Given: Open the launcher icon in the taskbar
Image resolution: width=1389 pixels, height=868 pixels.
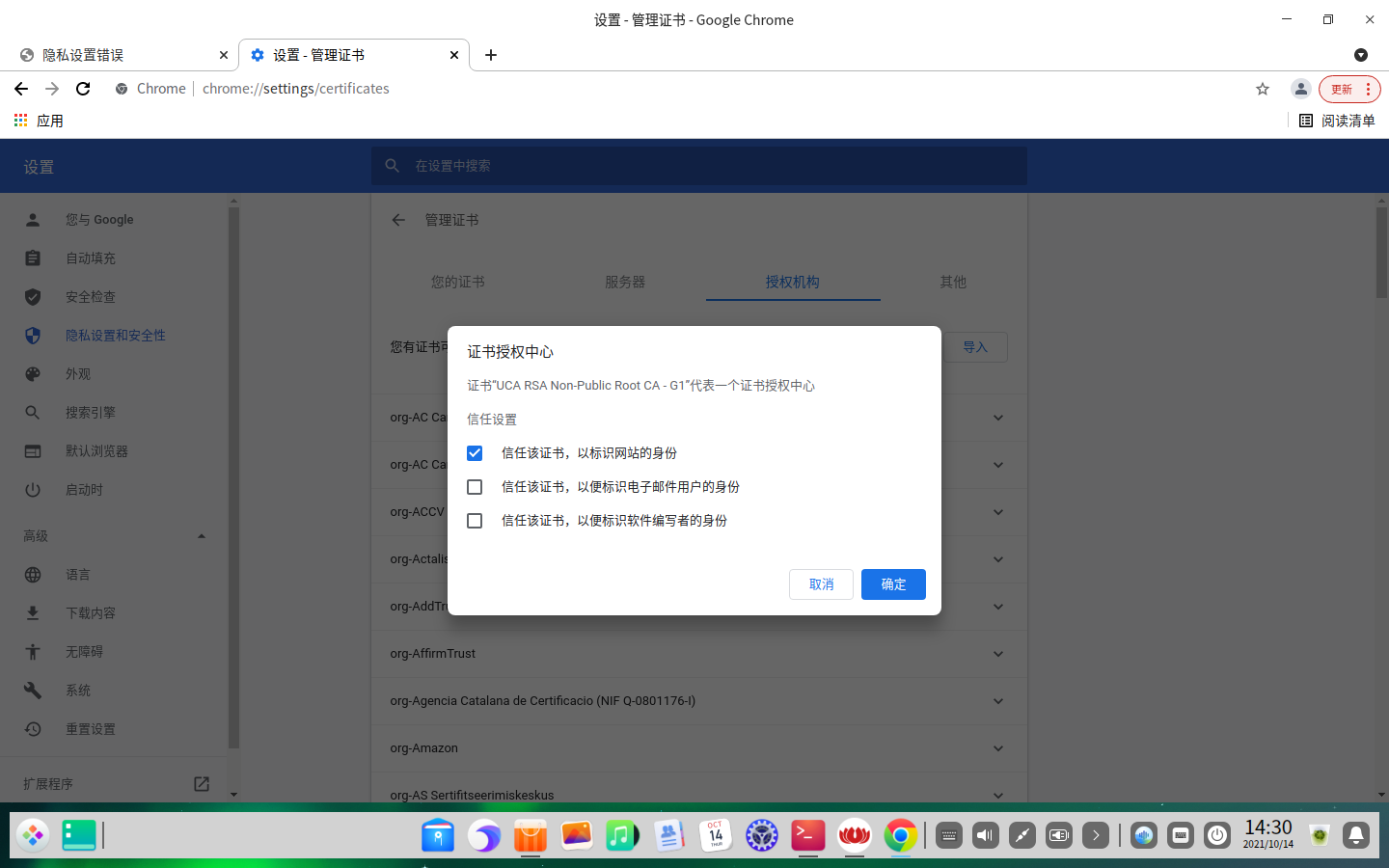Looking at the screenshot, I should coord(33,835).
